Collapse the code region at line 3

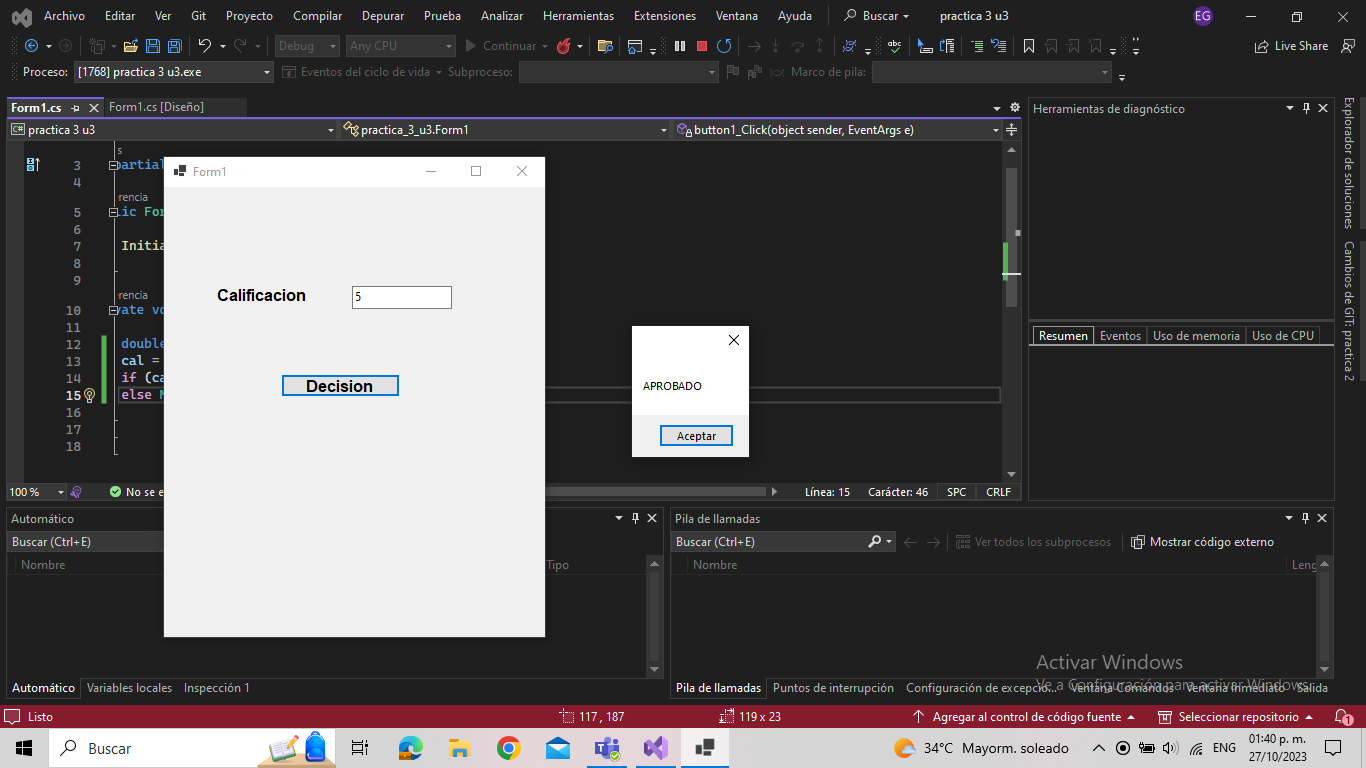(x=112, y=164)
